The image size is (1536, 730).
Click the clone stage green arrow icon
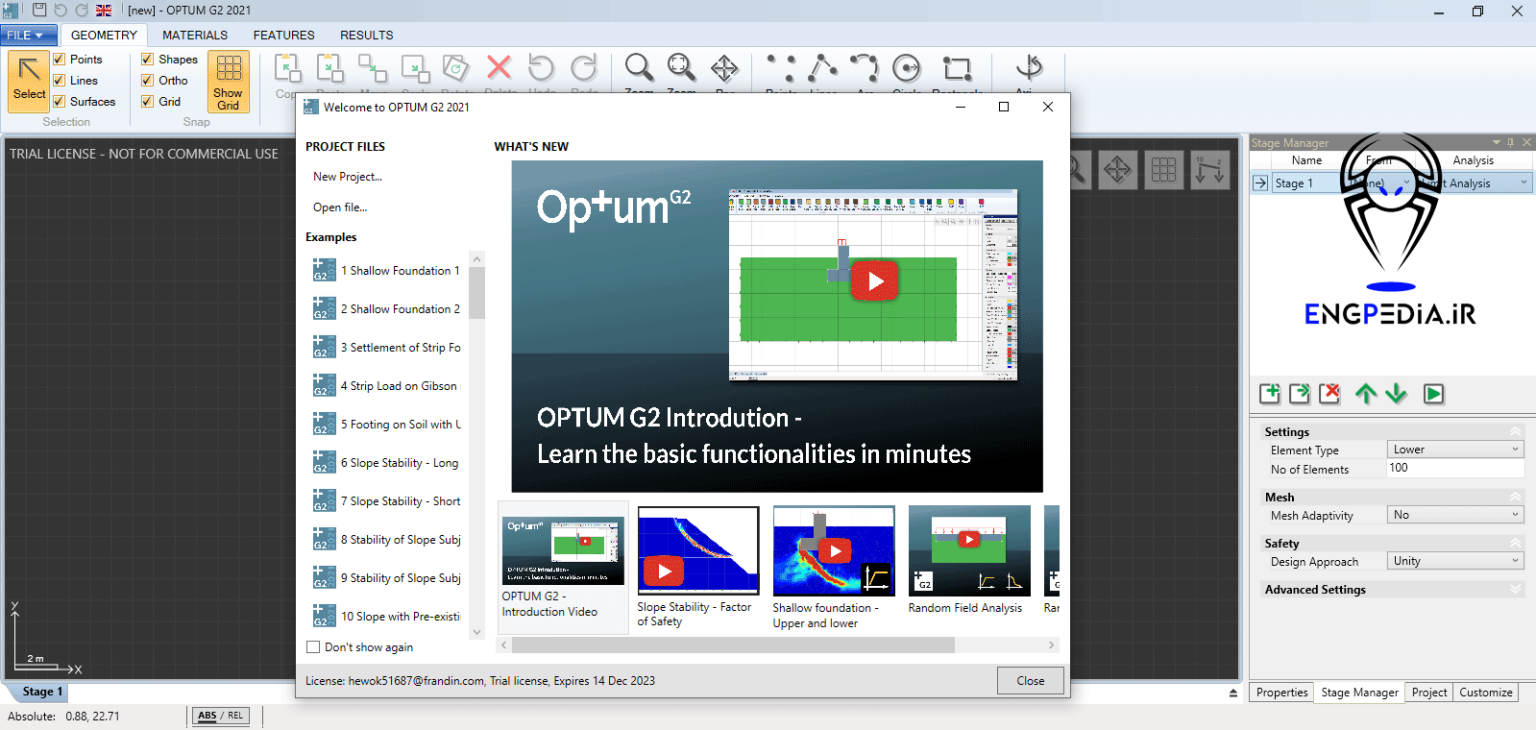click(x=1299, y=393)
